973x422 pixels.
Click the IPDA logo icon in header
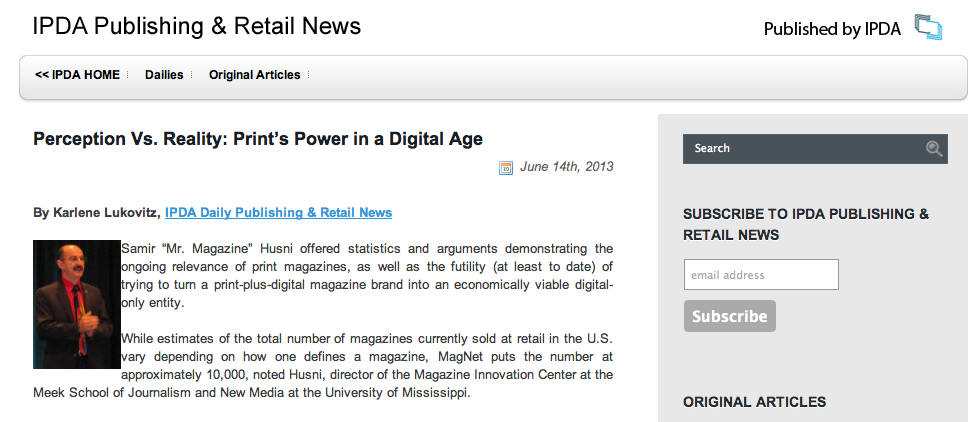[x=928, y=28]
